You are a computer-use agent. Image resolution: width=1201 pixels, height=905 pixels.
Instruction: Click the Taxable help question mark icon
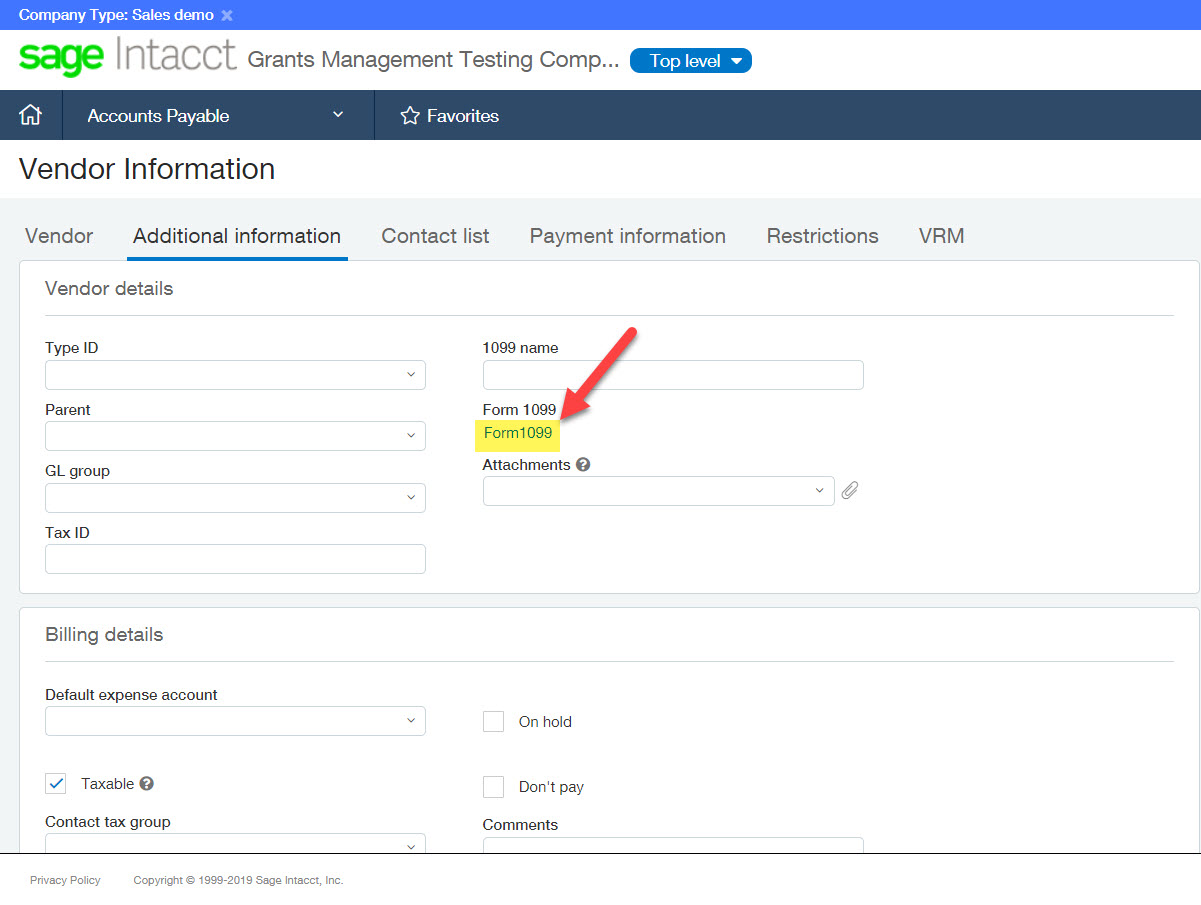[146, 784]
